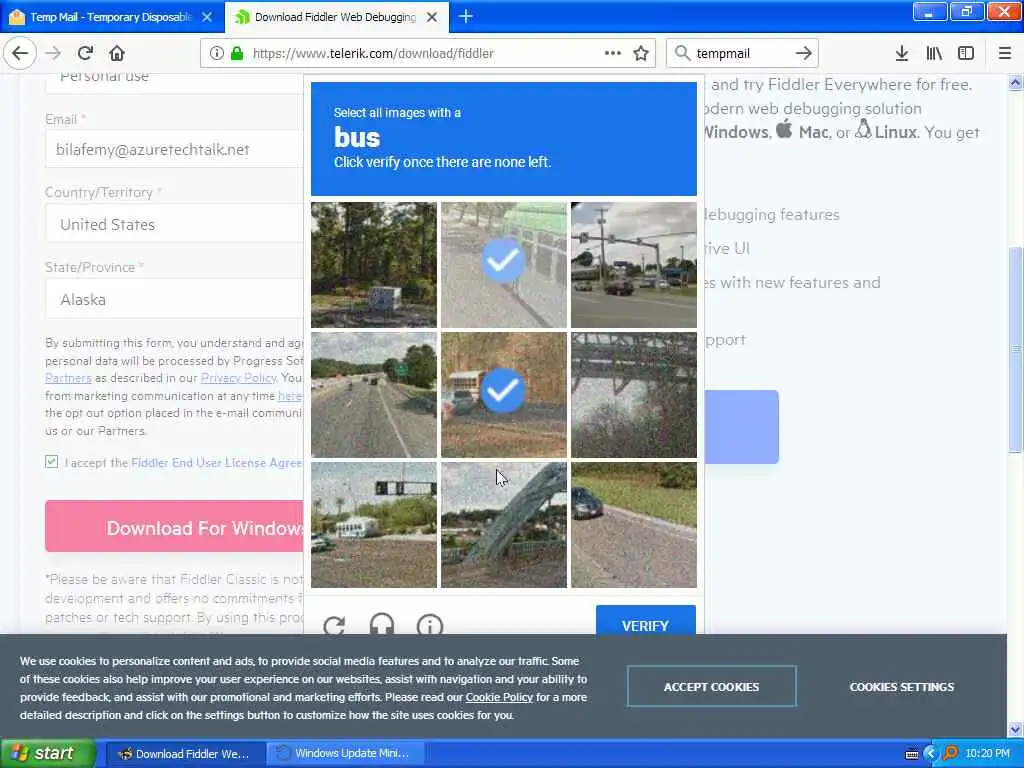Image resolution: width=1024 pixels, height=768 pixels.
Task: Close the Download Fiddler tab
Action: [x=432, y=17]
